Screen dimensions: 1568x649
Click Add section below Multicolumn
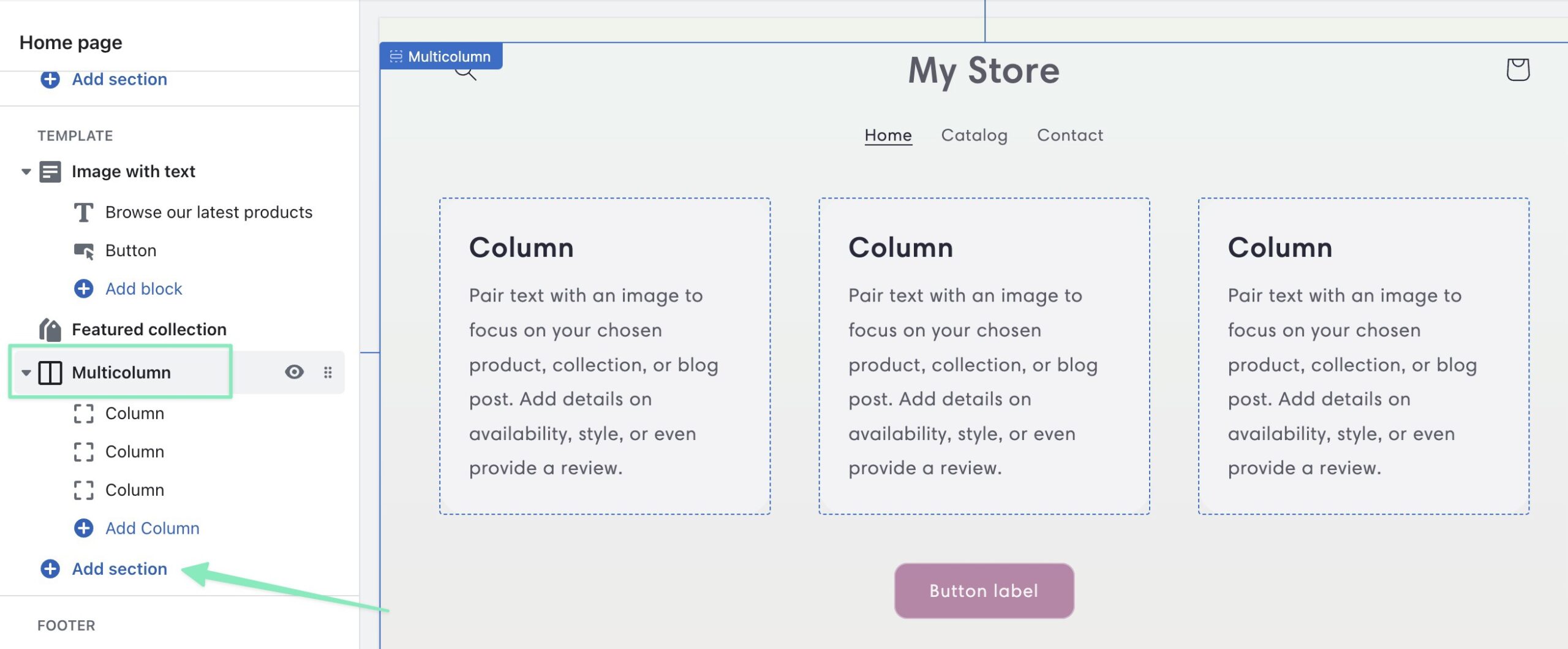119,569
